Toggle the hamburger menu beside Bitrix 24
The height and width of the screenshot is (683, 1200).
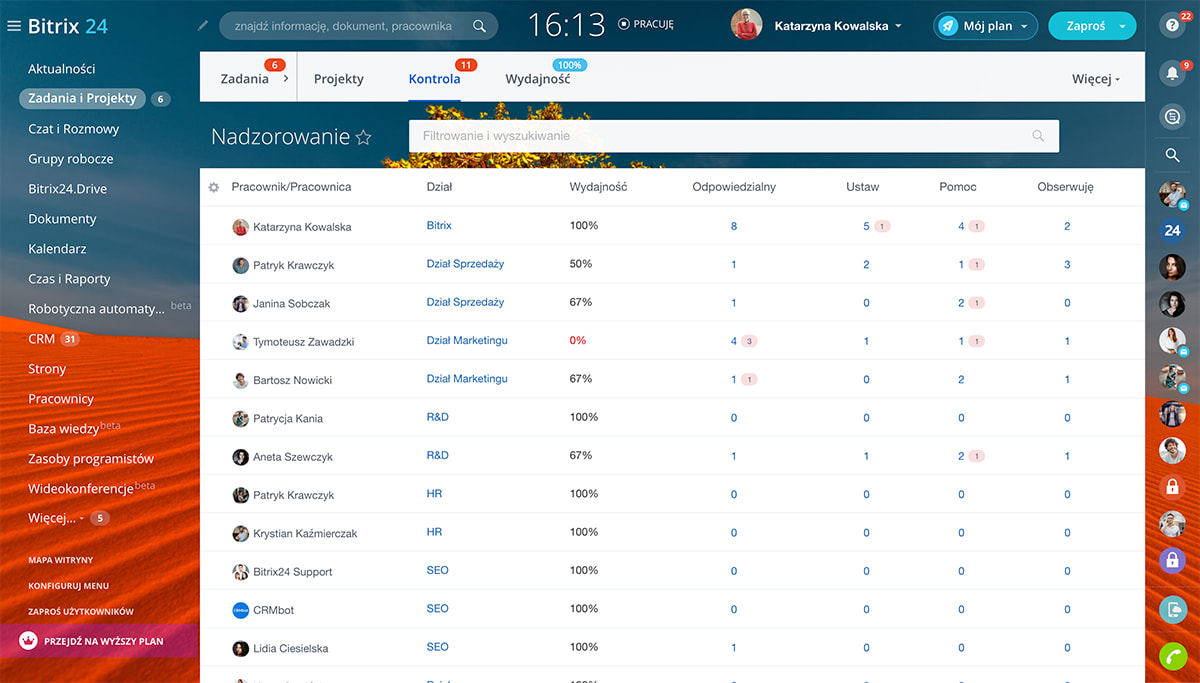tap(14, 27)
